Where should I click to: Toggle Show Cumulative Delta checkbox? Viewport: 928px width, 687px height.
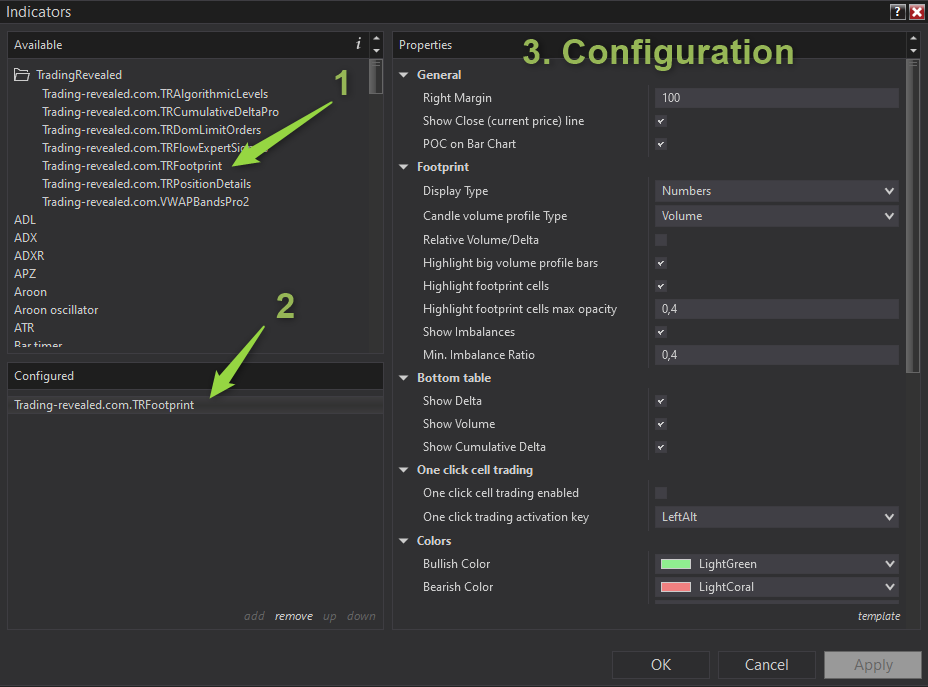point(661,447)
